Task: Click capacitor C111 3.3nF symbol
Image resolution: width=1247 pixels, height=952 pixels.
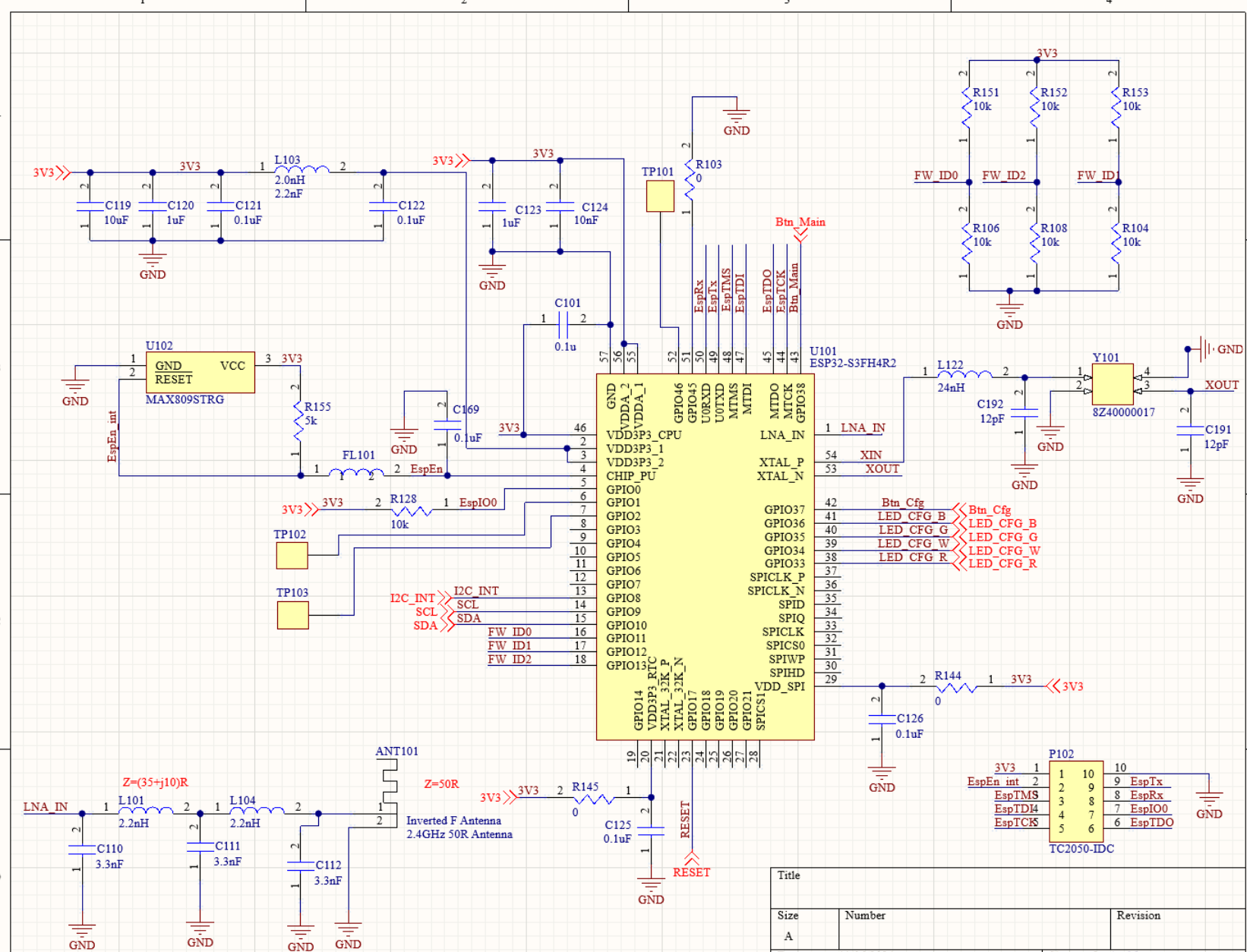Action: (x=200, y=846)
